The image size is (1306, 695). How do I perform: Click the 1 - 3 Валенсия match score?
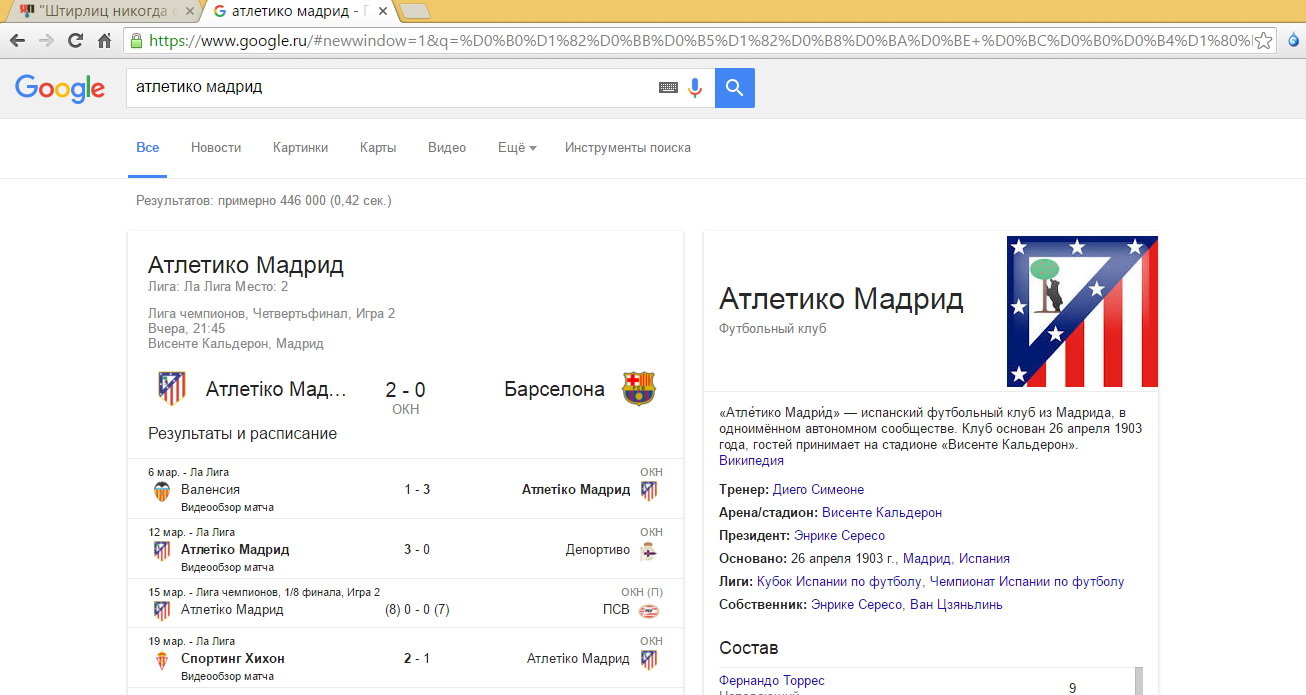click(417, 490)
